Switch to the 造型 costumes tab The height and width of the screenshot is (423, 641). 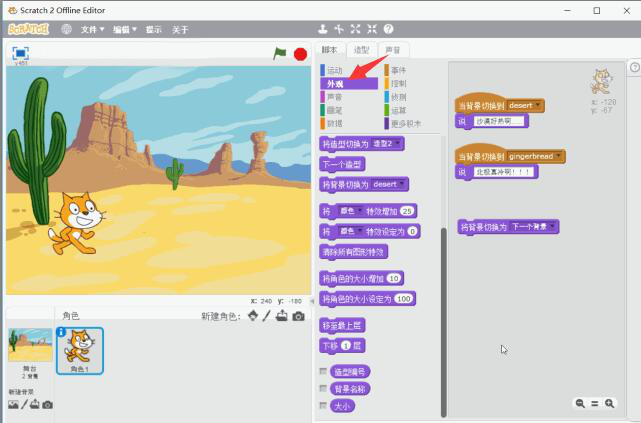(x=361, y=50)
